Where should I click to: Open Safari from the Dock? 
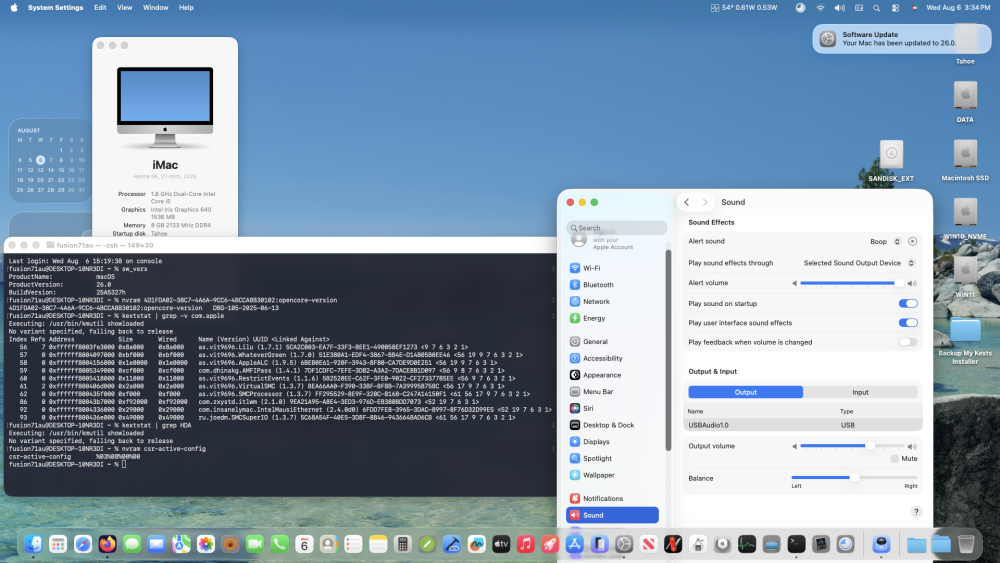83,544
